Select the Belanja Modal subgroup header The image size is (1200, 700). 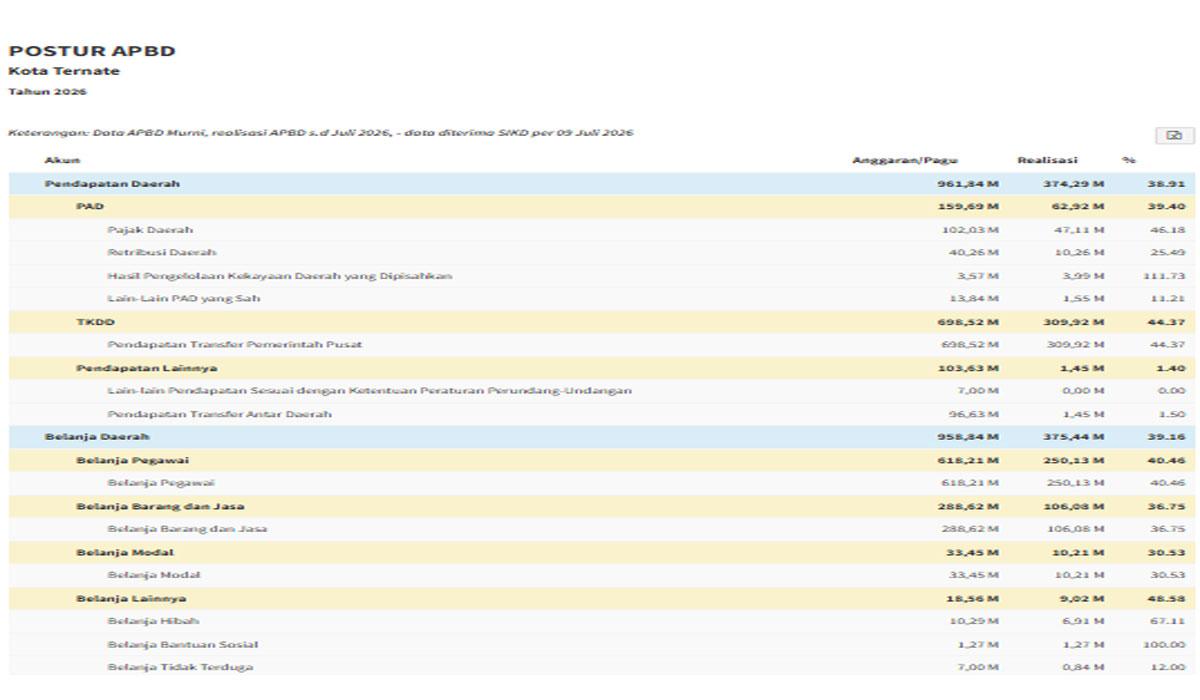pyautogui.click(x=602, y=552)
